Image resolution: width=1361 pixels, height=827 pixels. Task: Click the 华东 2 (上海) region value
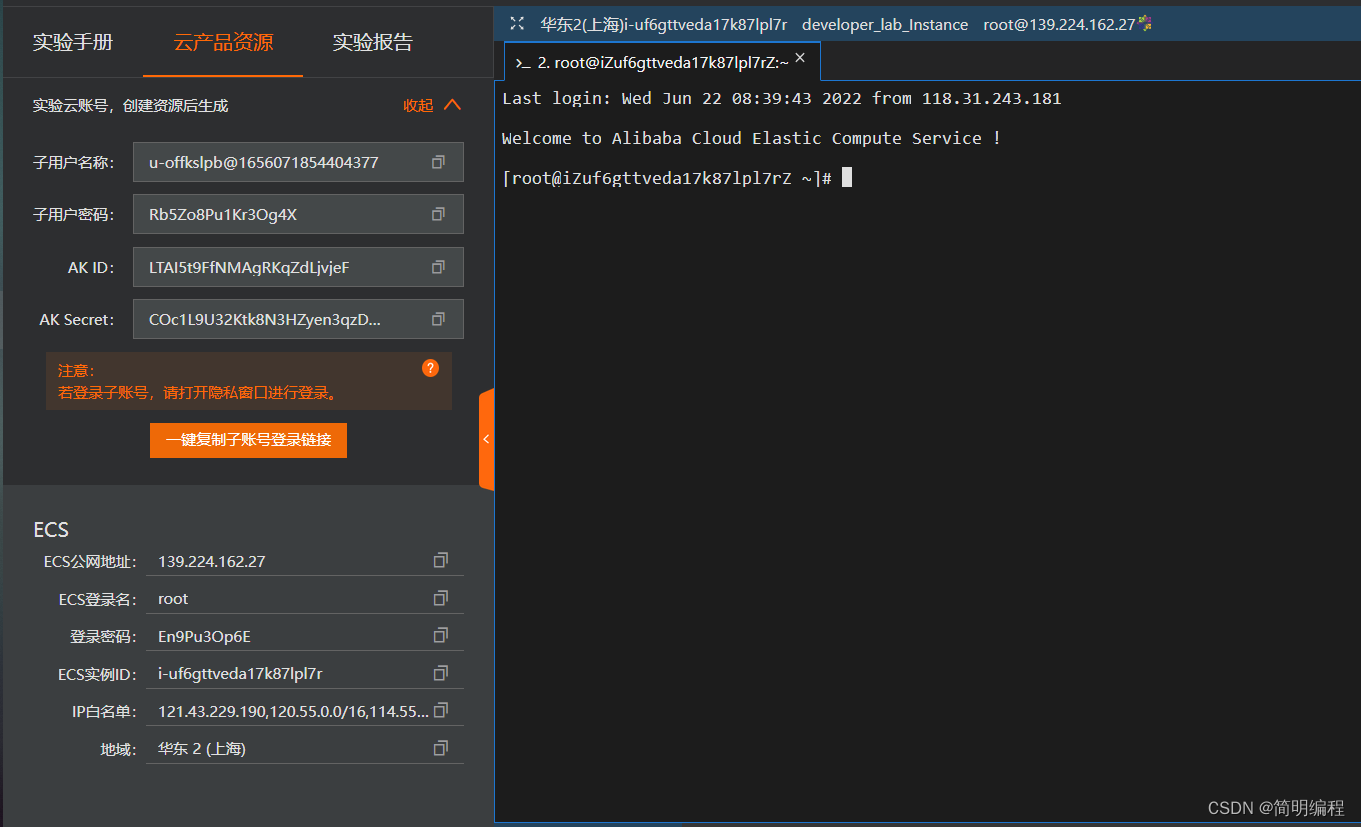click(x=202, y=748)
